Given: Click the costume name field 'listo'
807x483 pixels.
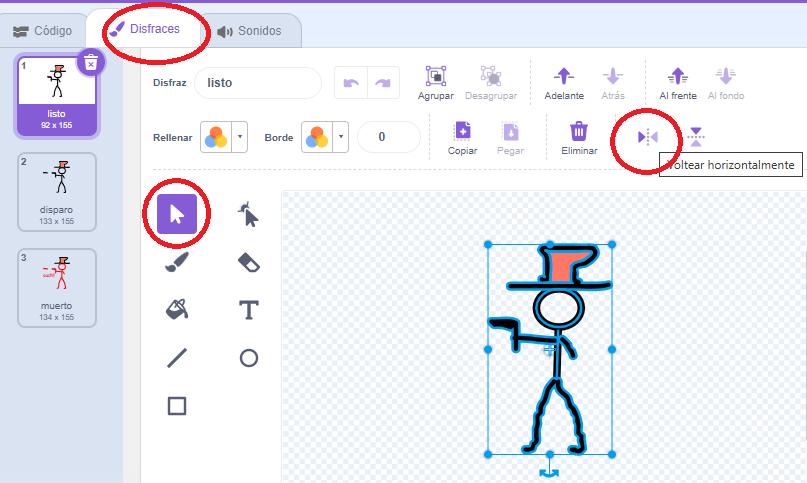Looking at the screenshot, I should [x=257, y=83].
